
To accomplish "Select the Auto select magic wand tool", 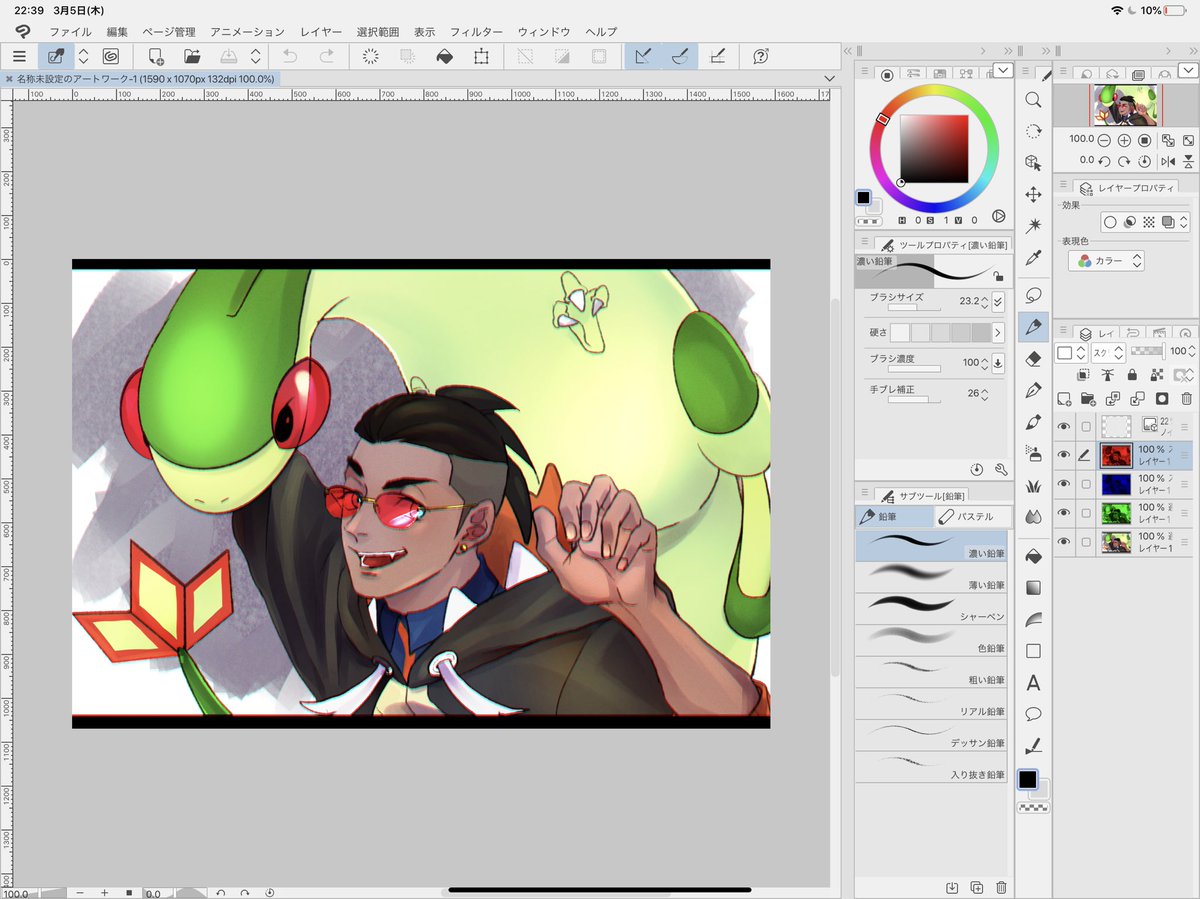I will click(1033, 225).
